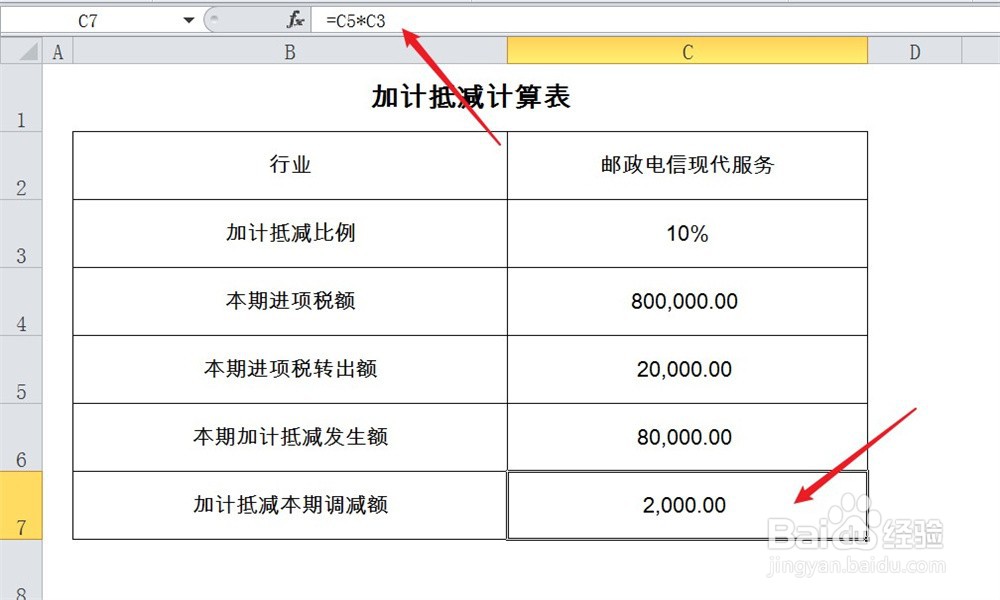Select the cell containing 10%
1000x600 pixels.
[687, 233]
